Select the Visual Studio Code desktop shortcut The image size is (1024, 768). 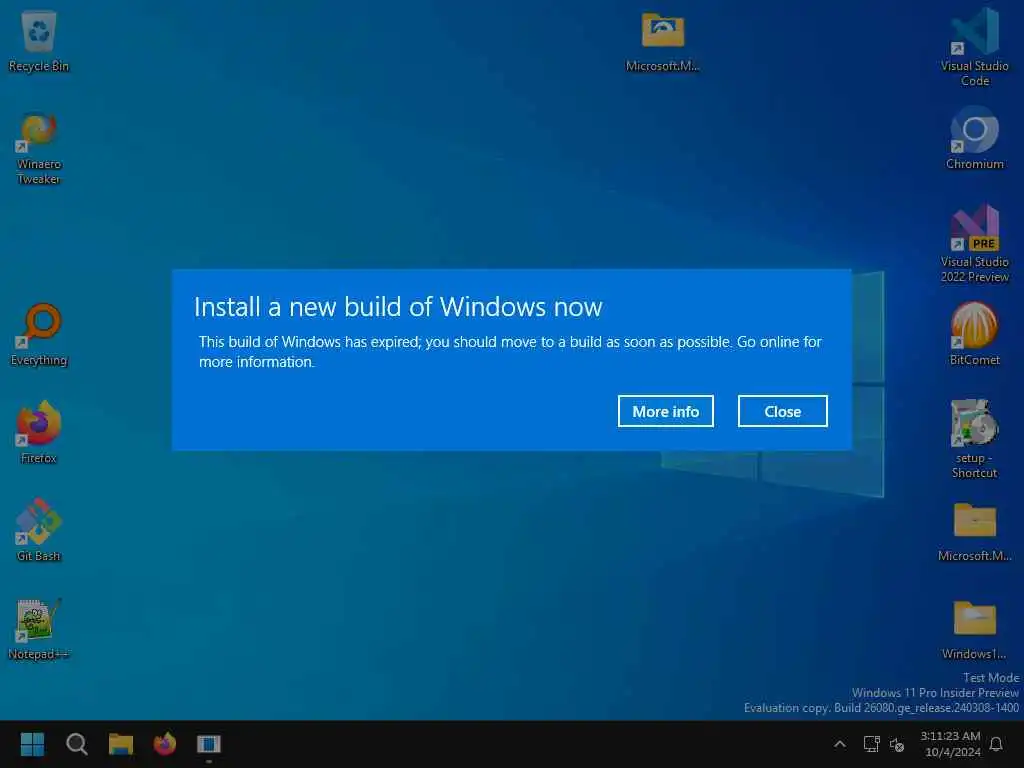click(x=974, y=47)
